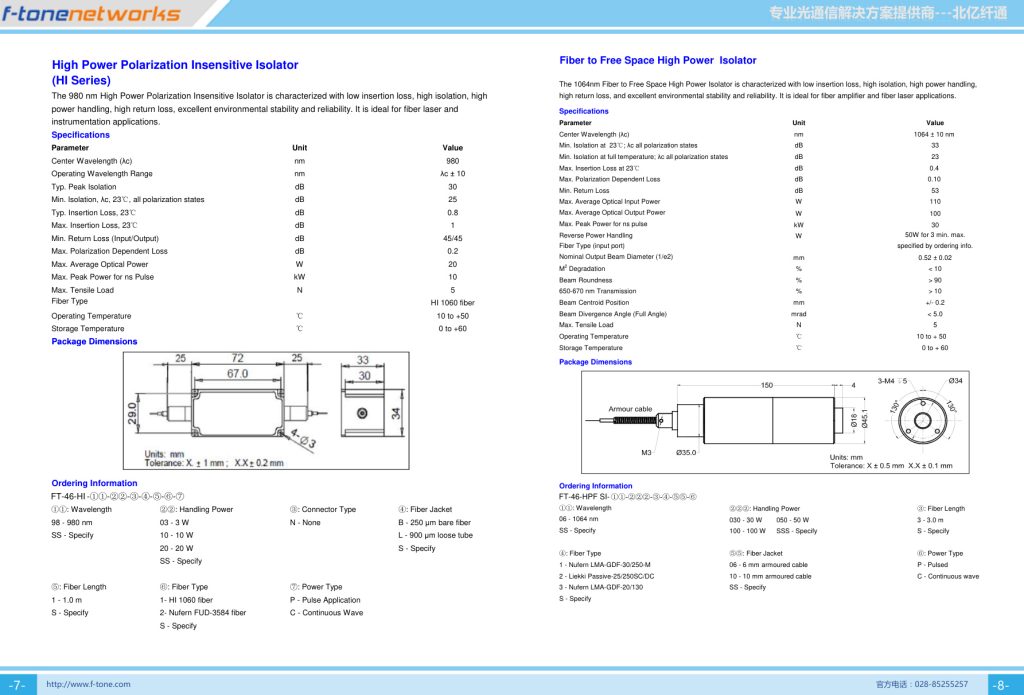Click the Armour cable label in drawing
Screen dimensions: 1024x695
click(630, 409)
